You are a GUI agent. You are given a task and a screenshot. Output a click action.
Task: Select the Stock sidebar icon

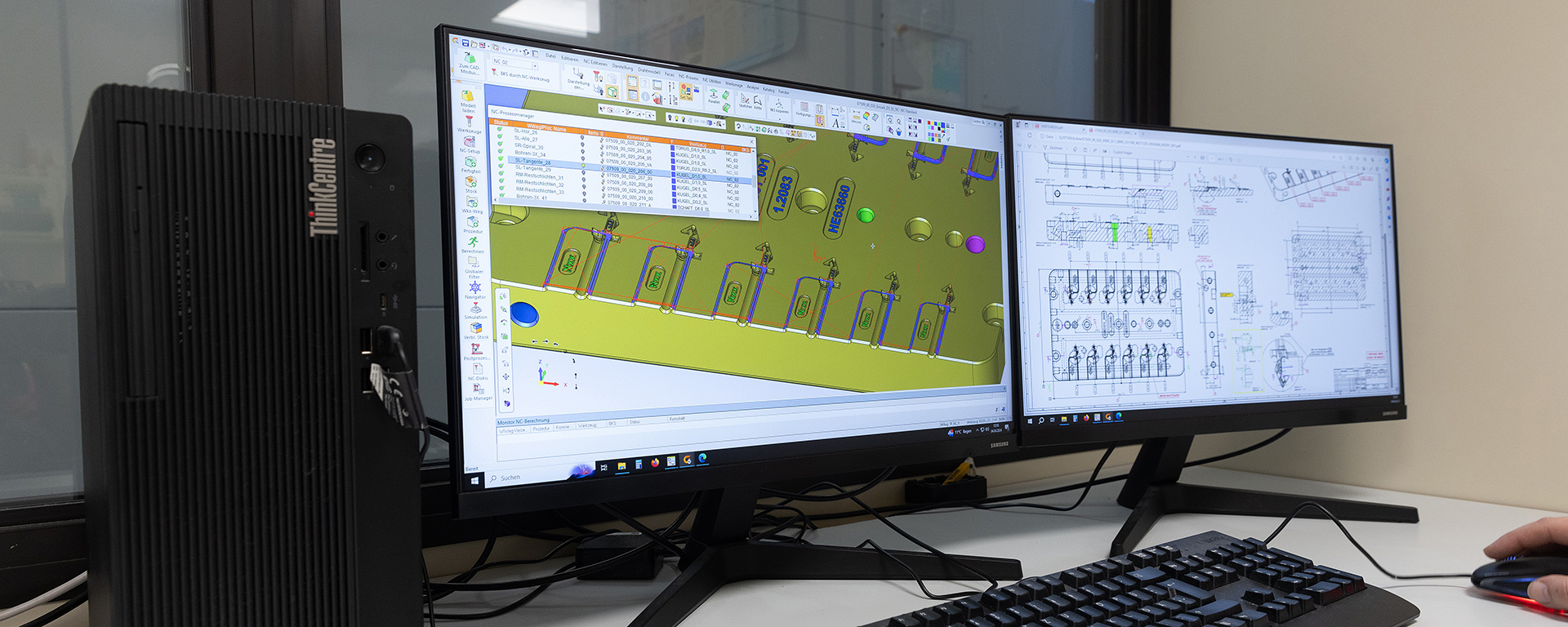pos(471,185)
